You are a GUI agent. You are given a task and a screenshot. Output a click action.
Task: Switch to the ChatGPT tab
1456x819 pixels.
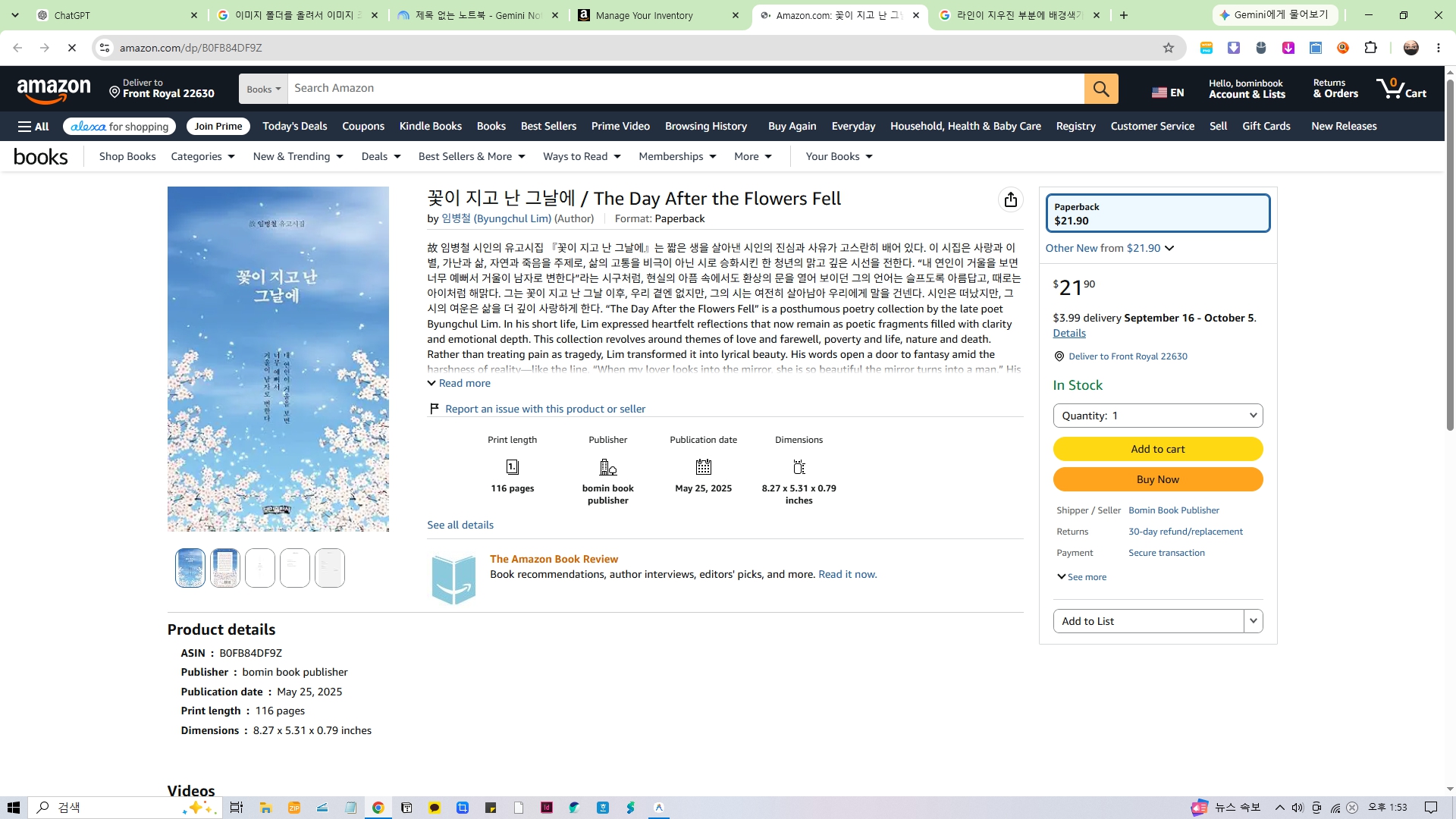(115, 15)
